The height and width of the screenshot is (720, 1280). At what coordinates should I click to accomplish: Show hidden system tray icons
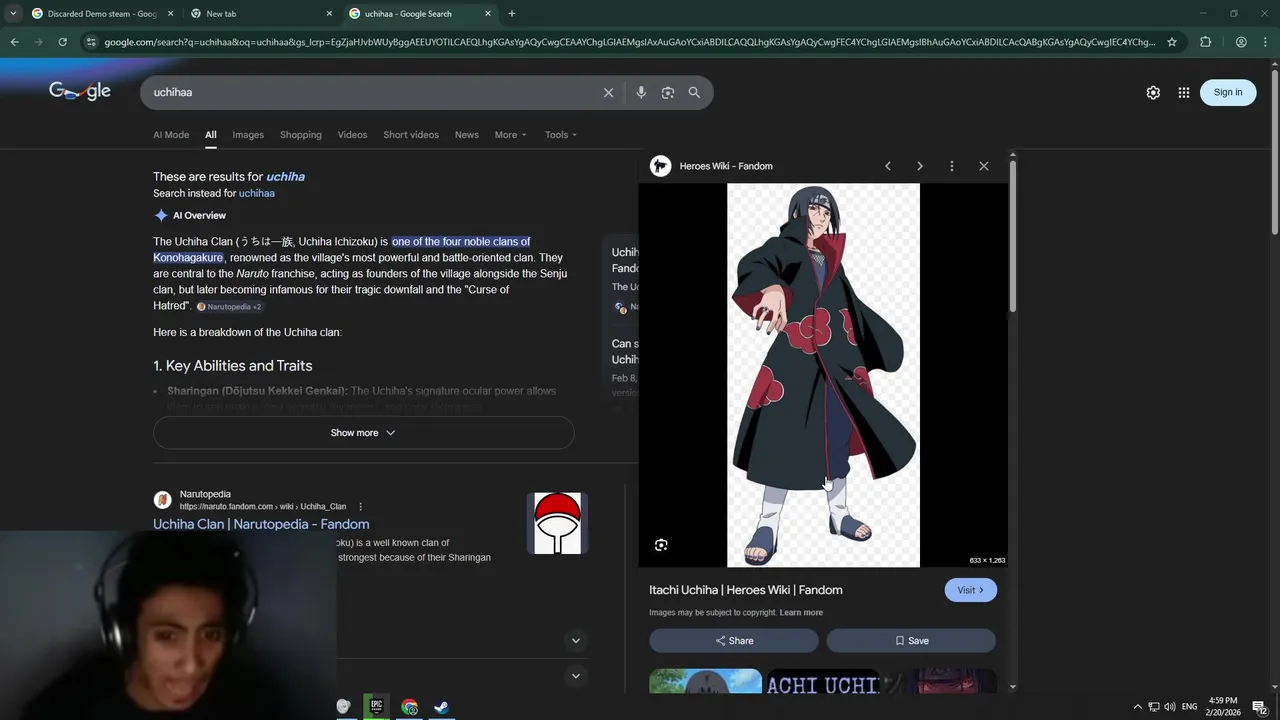1137,707
